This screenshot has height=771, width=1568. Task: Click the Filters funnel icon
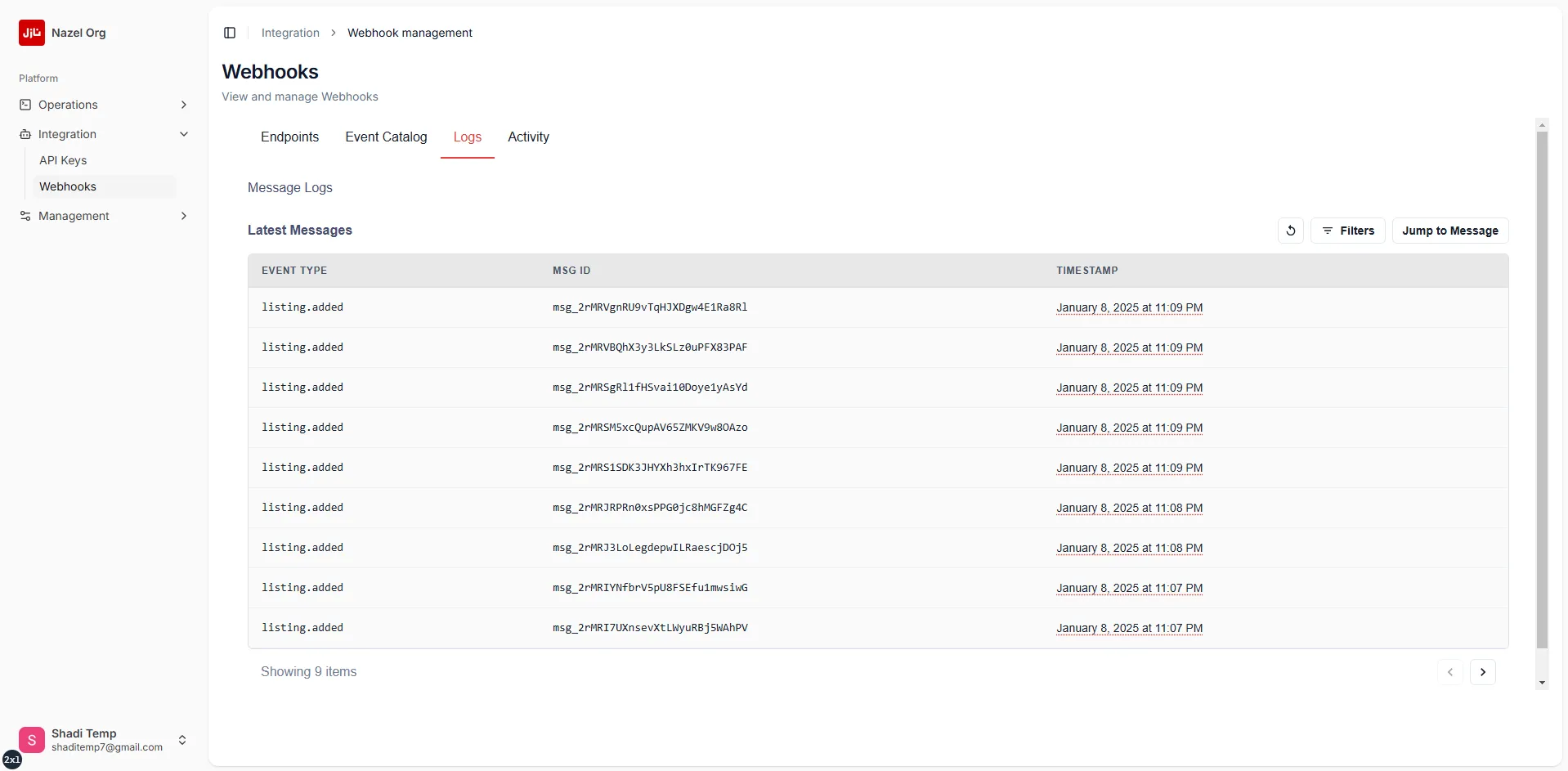1328,230
